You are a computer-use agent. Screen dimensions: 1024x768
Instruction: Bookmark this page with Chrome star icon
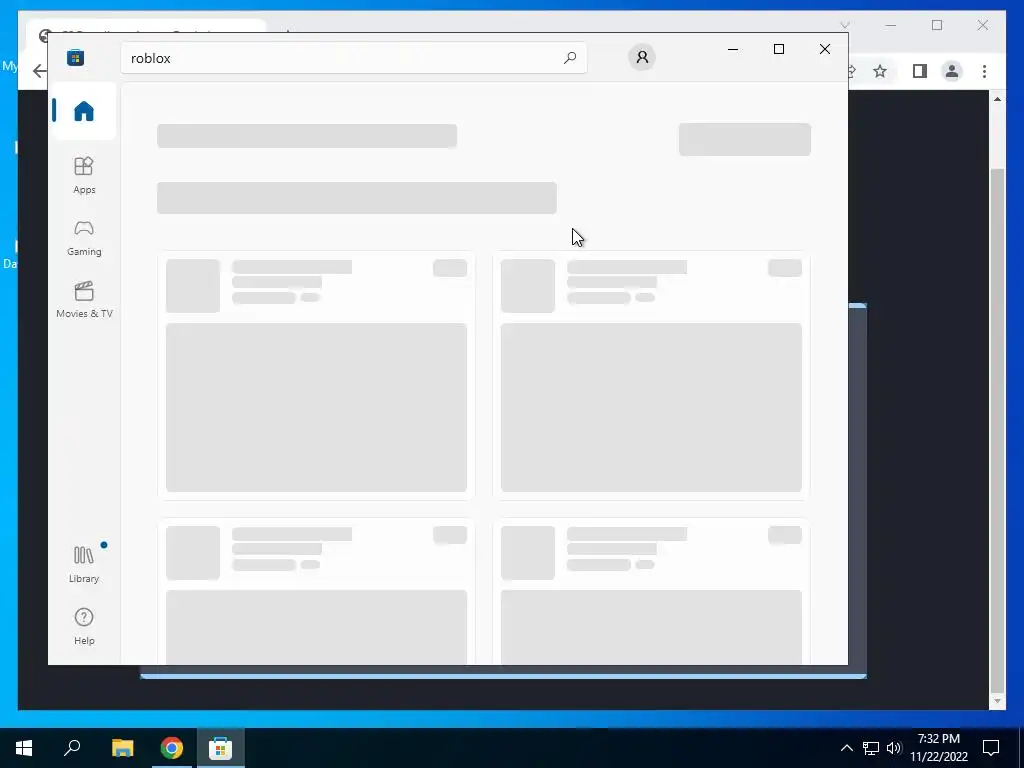880,71
